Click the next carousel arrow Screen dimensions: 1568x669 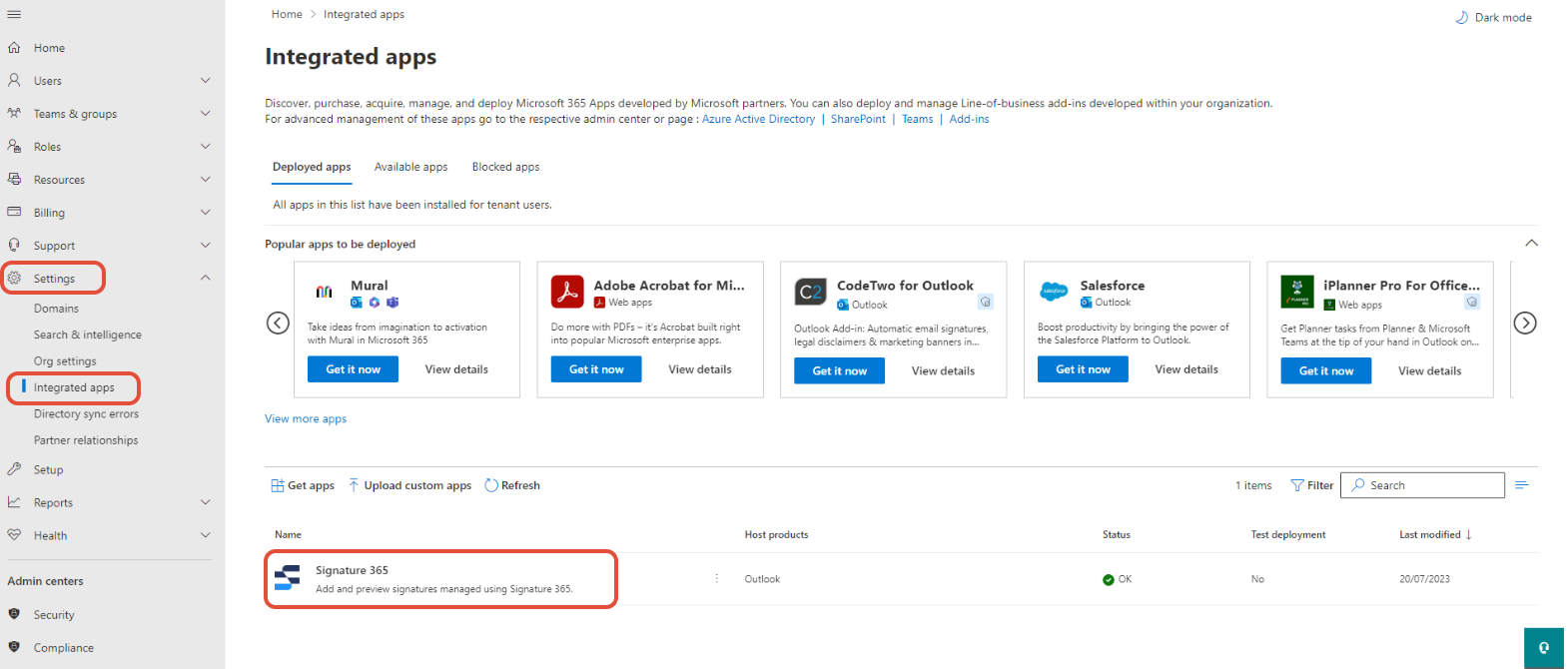click(x=1525, y=323)
